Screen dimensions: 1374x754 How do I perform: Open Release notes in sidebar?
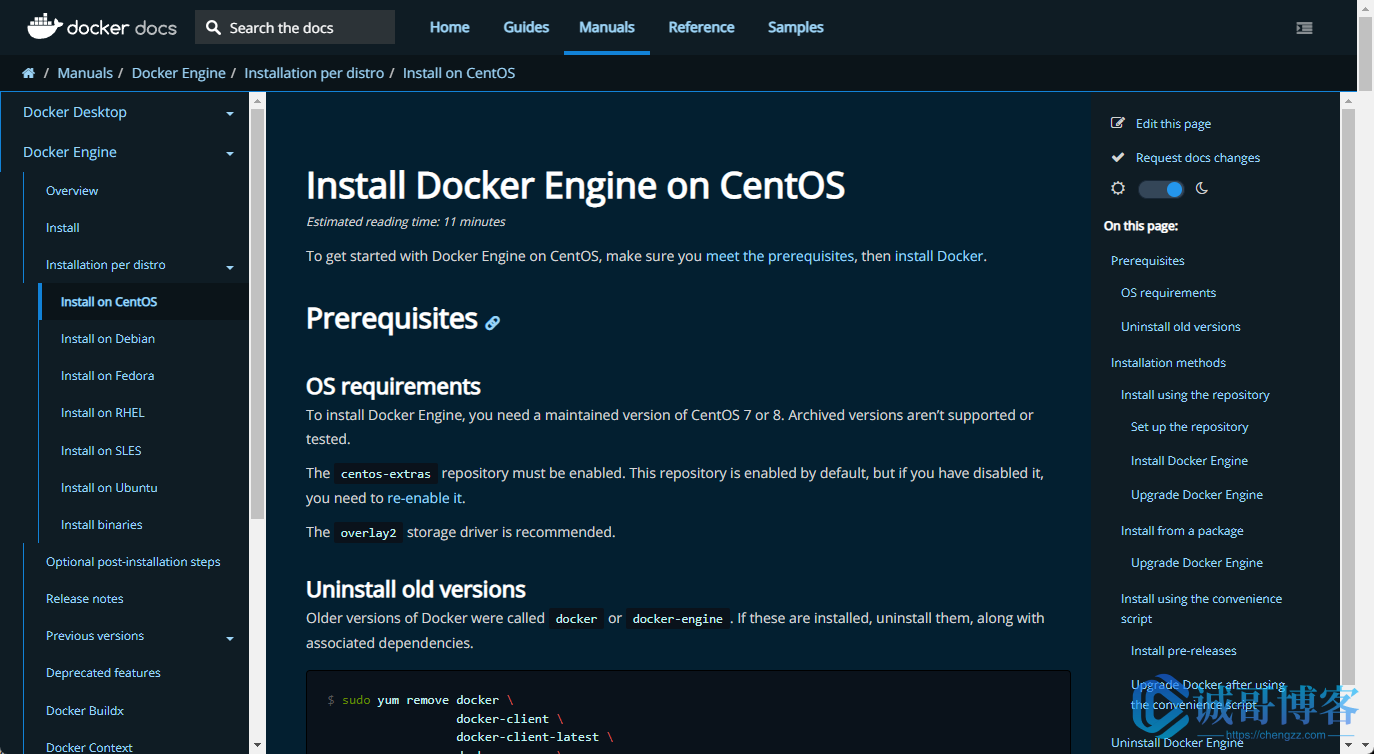tap(85, 599)
